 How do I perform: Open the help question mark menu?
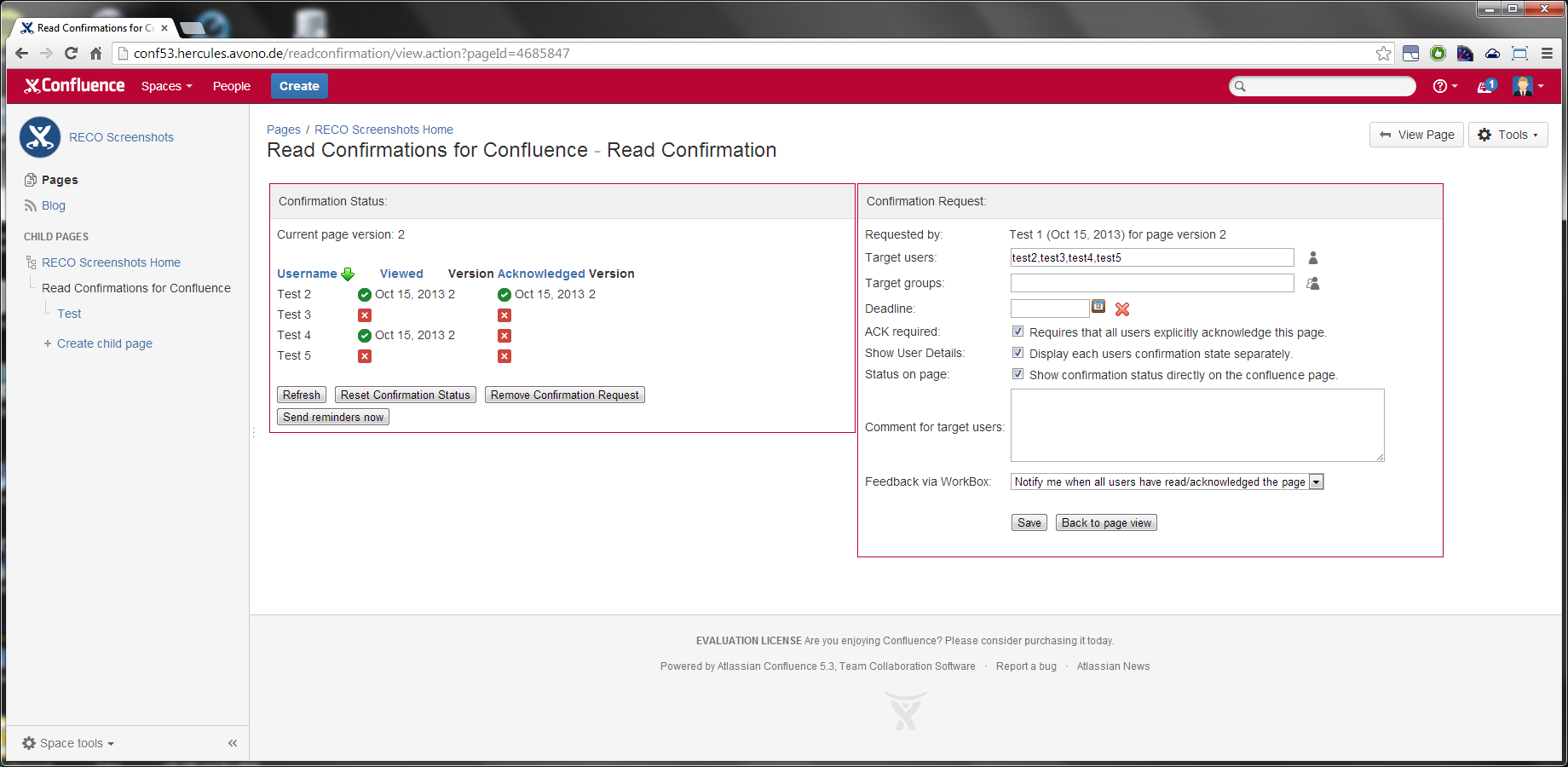tap(1444, 86)
